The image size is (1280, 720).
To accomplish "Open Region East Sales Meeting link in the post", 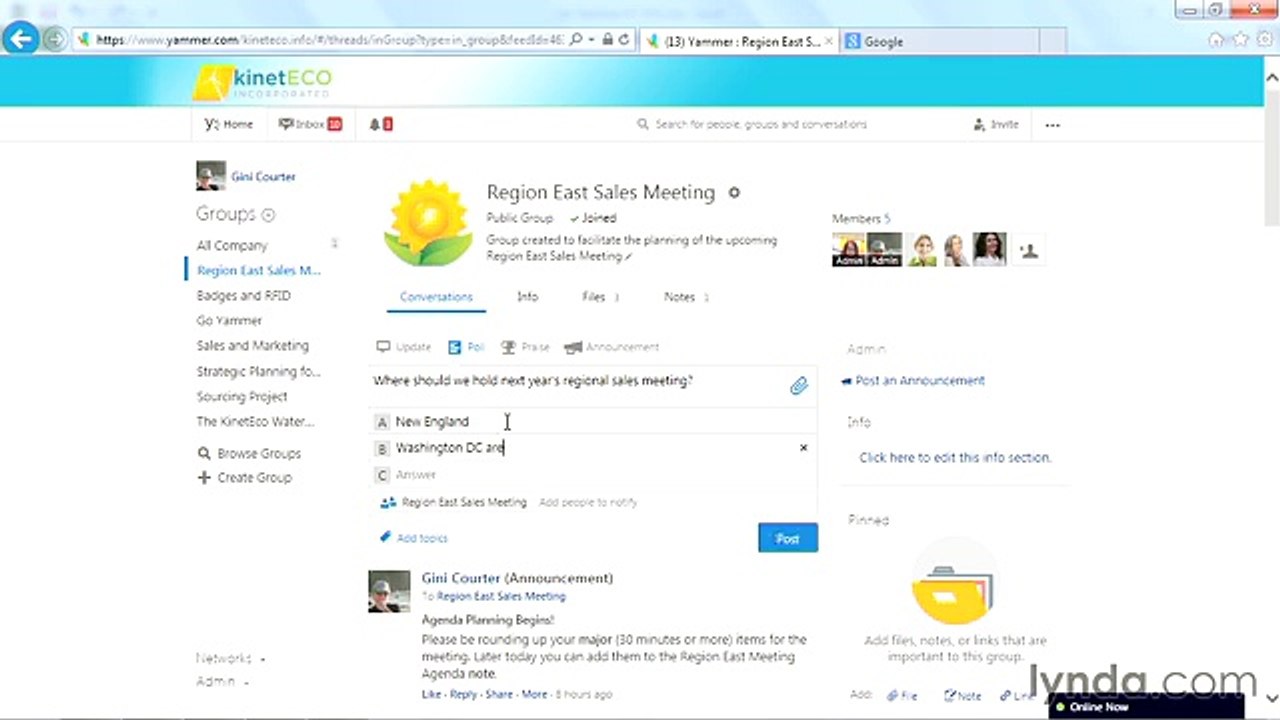I will coord(501,596).
